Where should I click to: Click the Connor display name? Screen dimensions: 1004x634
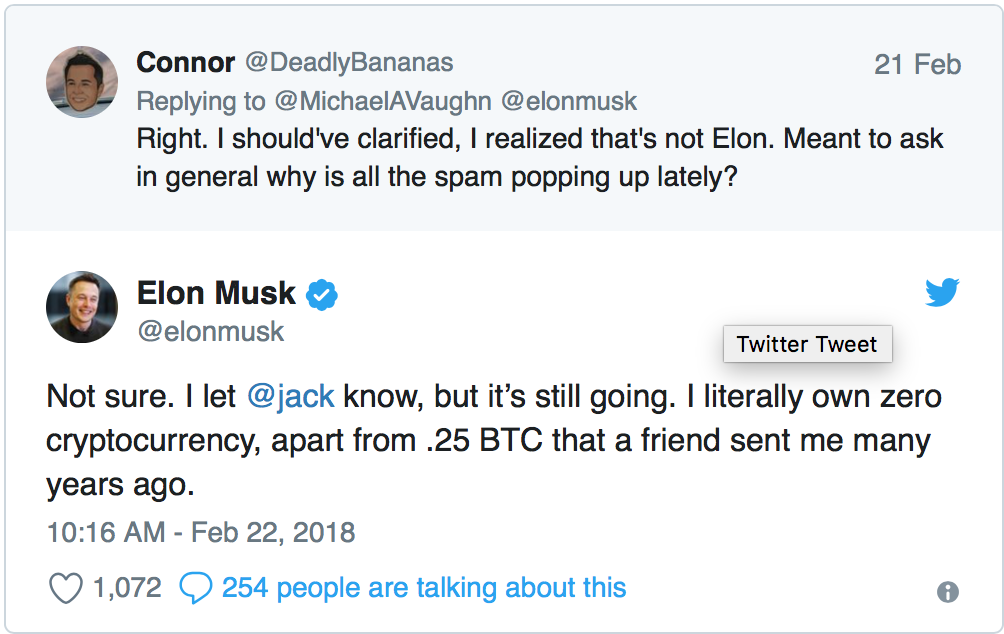point(185,63)
